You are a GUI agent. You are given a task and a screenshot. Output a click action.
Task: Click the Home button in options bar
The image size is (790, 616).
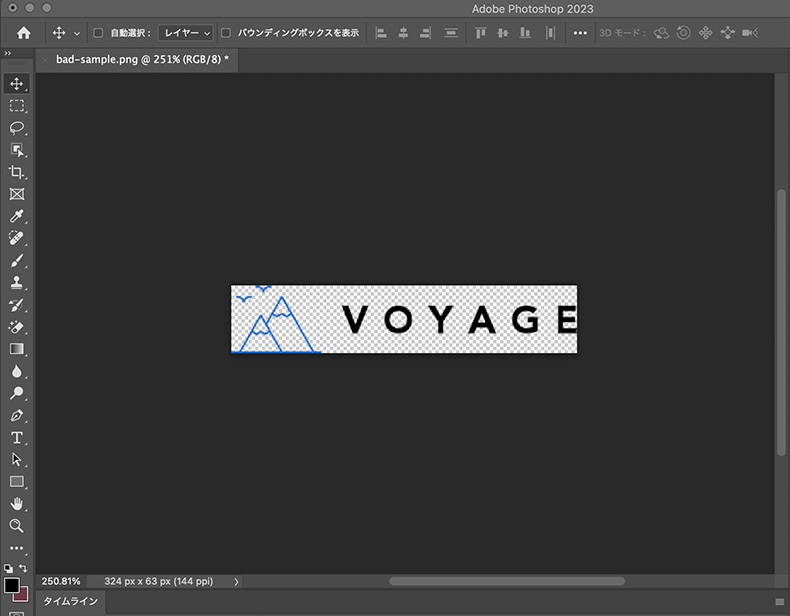(23, 33)
